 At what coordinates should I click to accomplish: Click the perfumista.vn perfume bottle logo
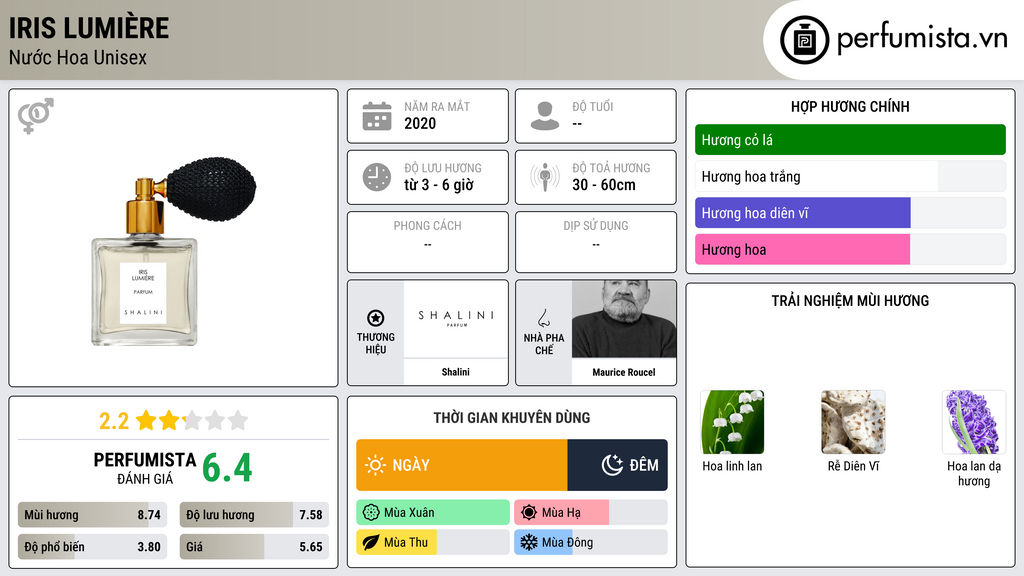tap(804, 40)
